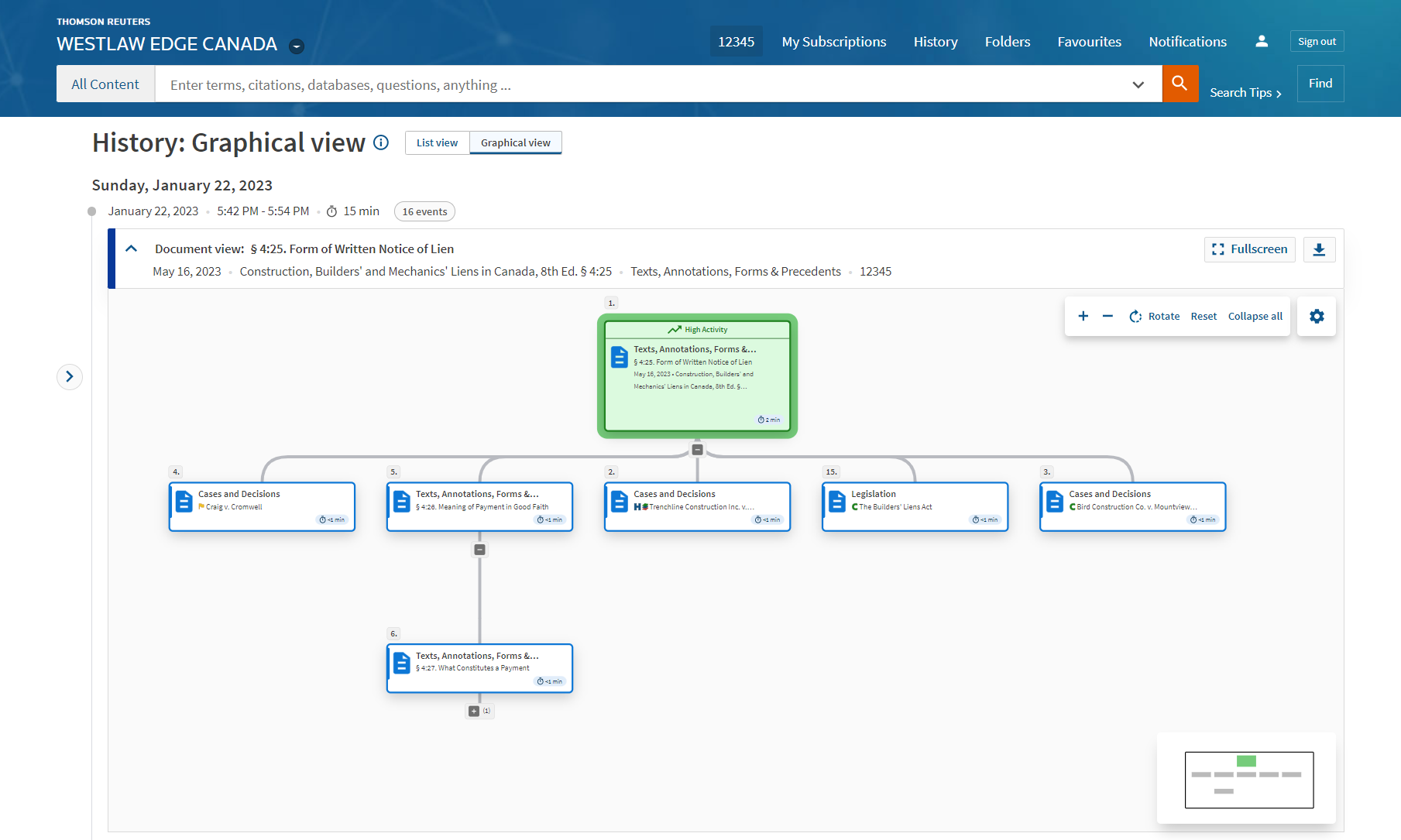Viewport: 1401px width, 840px height.
Task: Click the timeline dot for January 22
Action: [91, 211]
